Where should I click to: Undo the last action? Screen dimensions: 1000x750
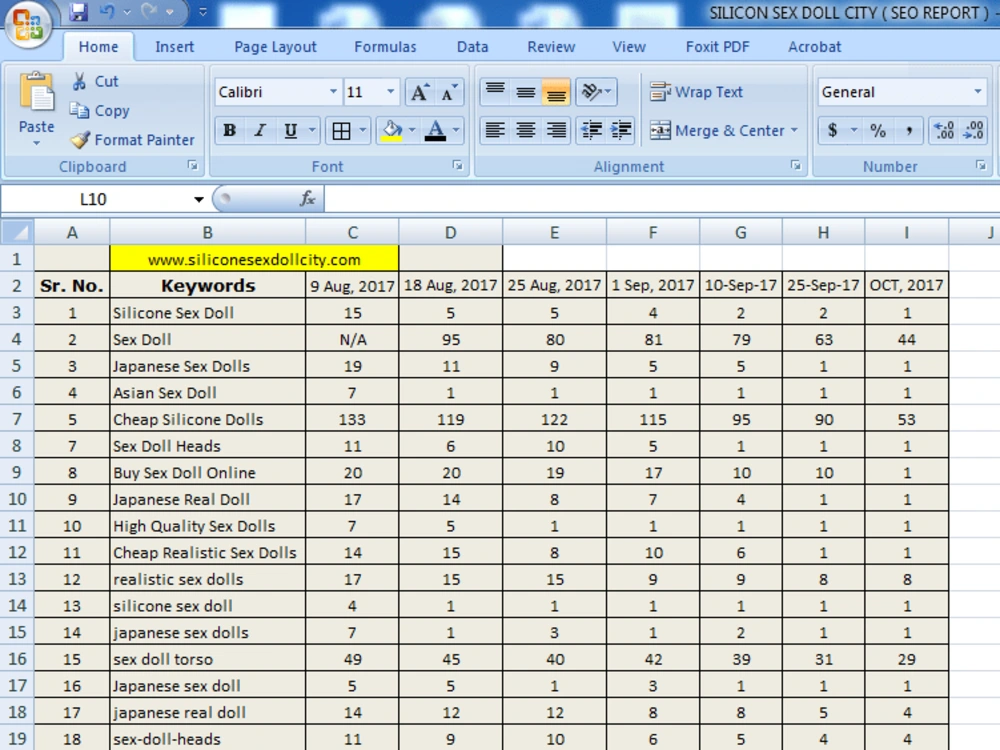click(107, 11)
